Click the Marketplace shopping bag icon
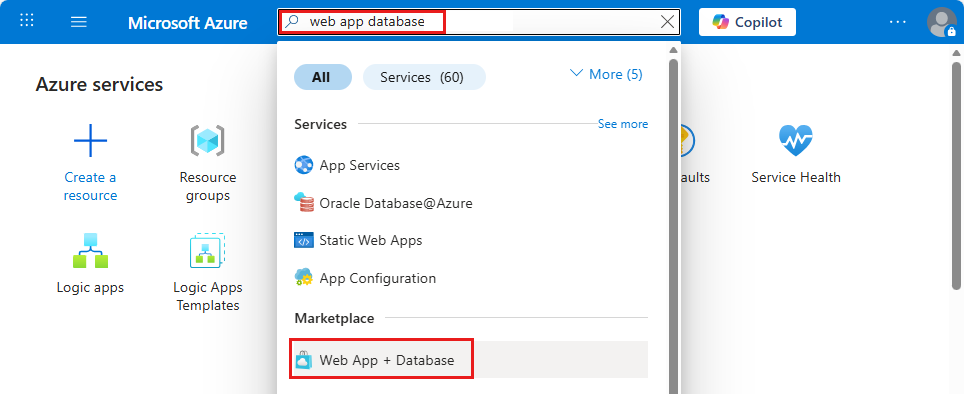The image size is (964, 394). coord(304,360)
